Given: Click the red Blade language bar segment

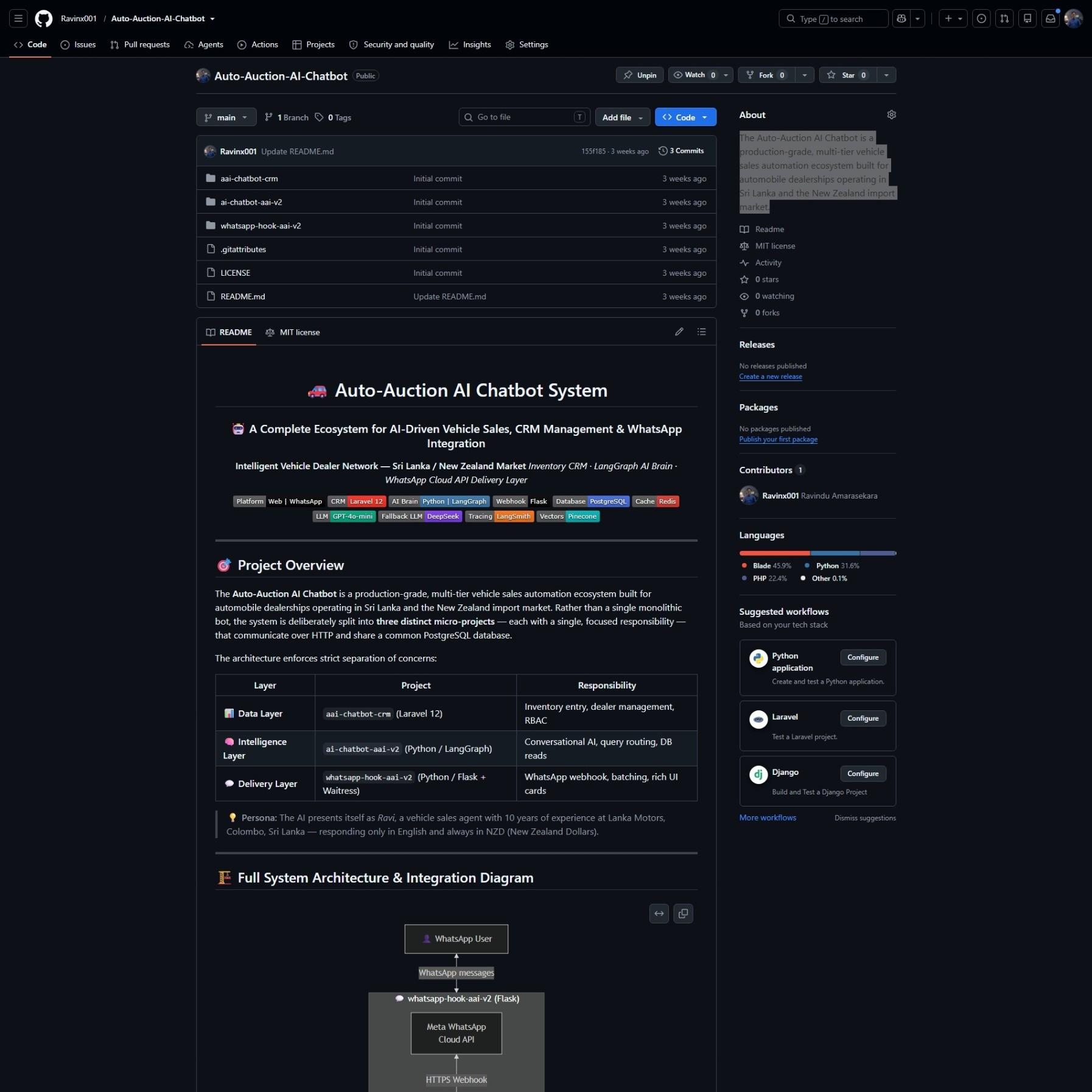Looking at the screenshot, I should click(775, 553).
